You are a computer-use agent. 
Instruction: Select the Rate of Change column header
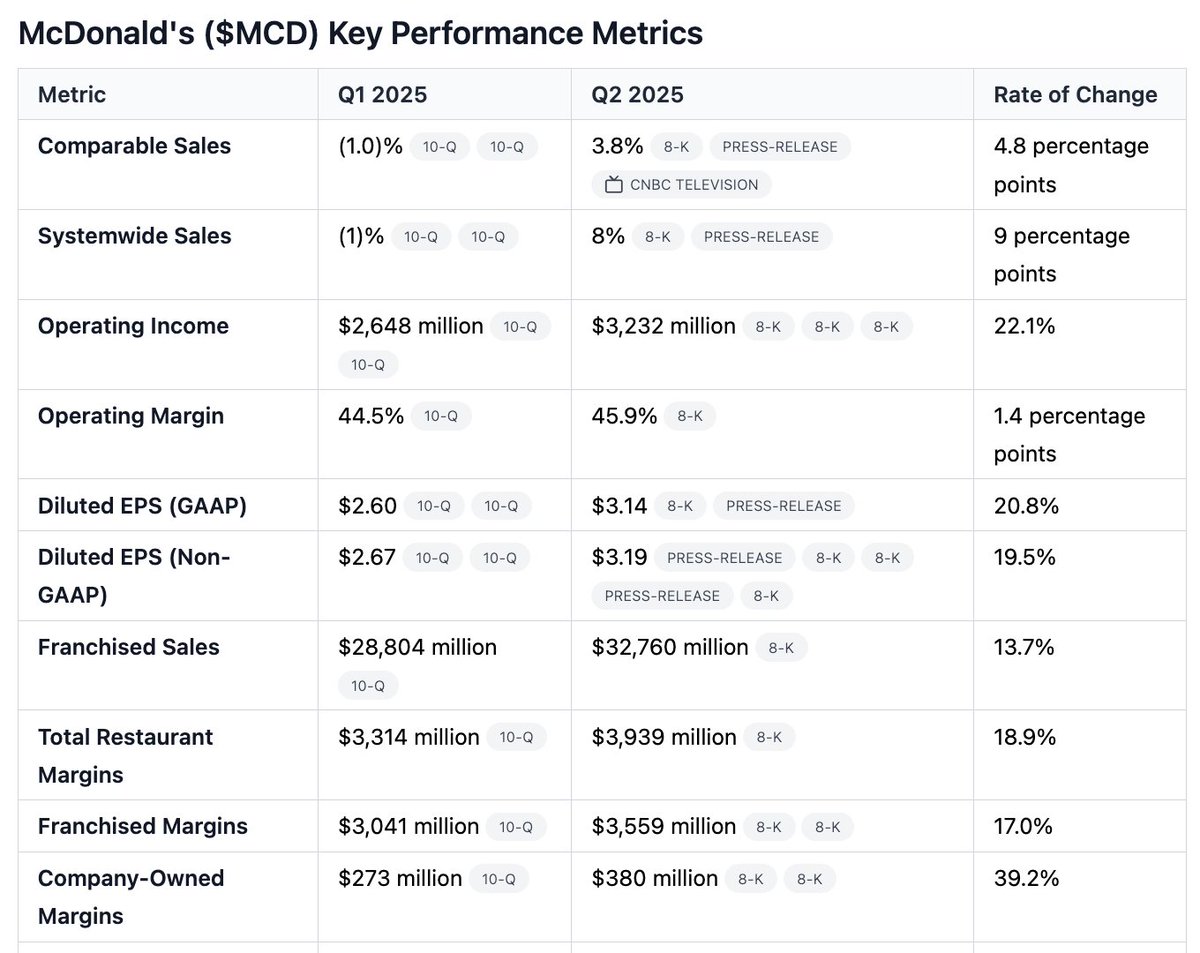[1075, 95]
